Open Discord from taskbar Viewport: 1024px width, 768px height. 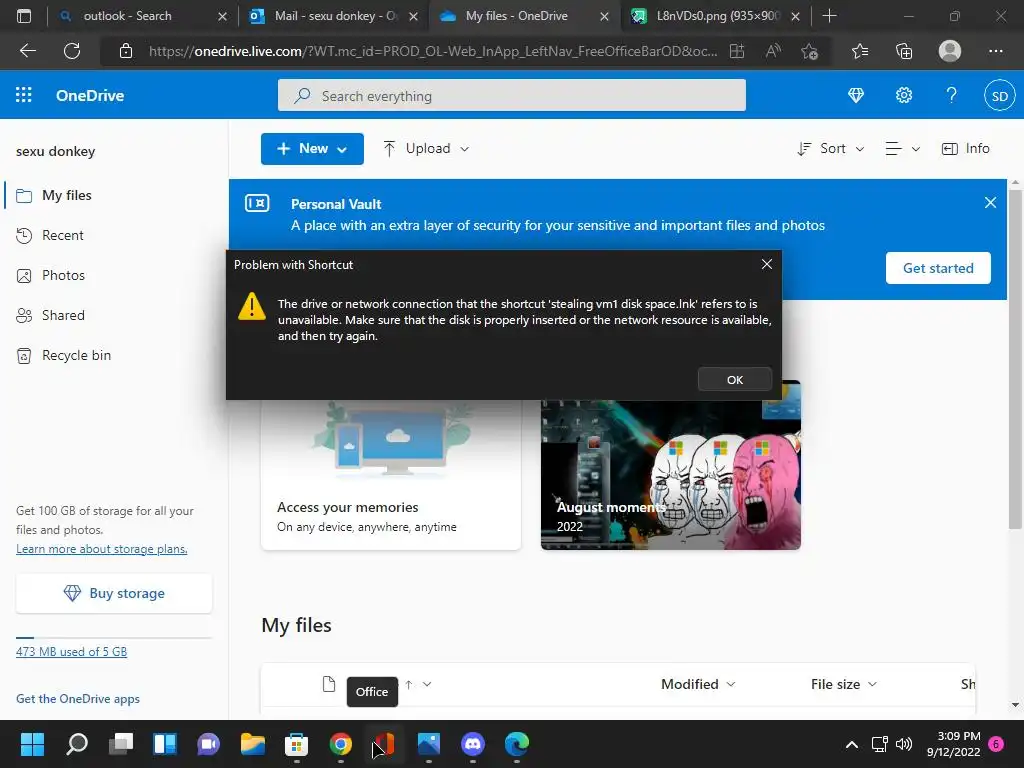click(x=473, y=744)
